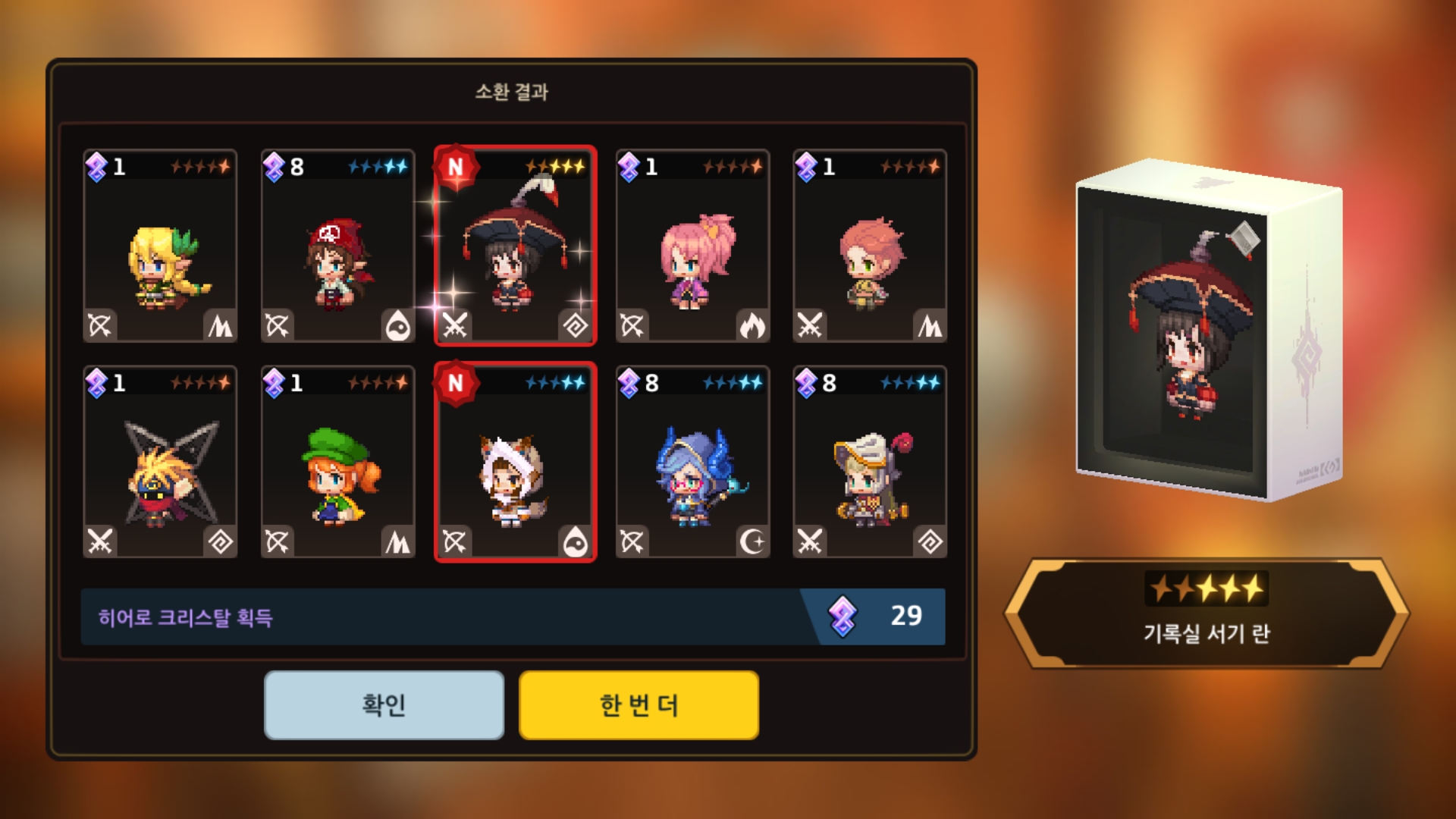Open the new fox-hood hero card

point(515,462)
